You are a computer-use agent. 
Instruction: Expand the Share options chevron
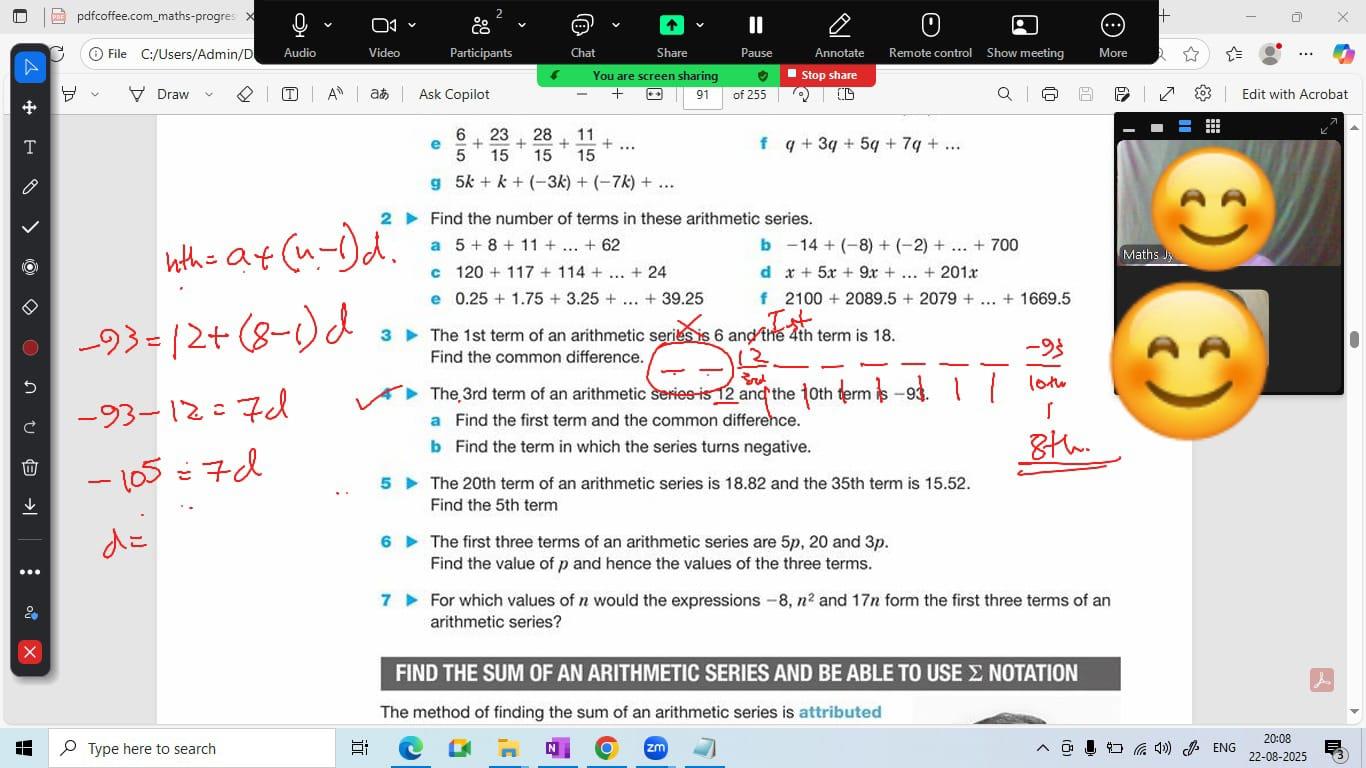tap(700, 25)
